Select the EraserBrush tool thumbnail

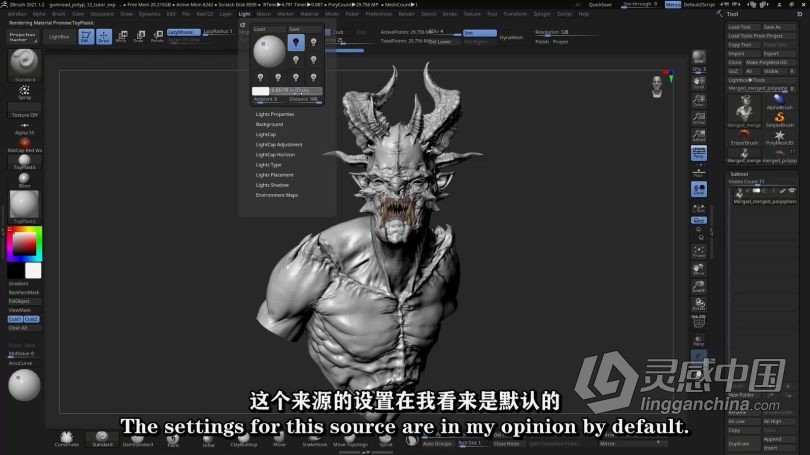[x=744, y=137]
